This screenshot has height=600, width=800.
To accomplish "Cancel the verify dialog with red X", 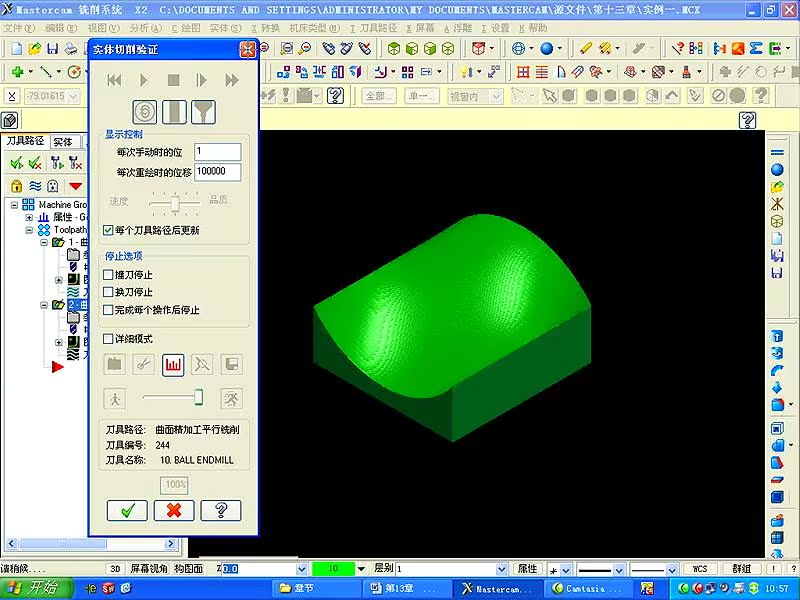I will pyautogui.click(x=174, y=511).
